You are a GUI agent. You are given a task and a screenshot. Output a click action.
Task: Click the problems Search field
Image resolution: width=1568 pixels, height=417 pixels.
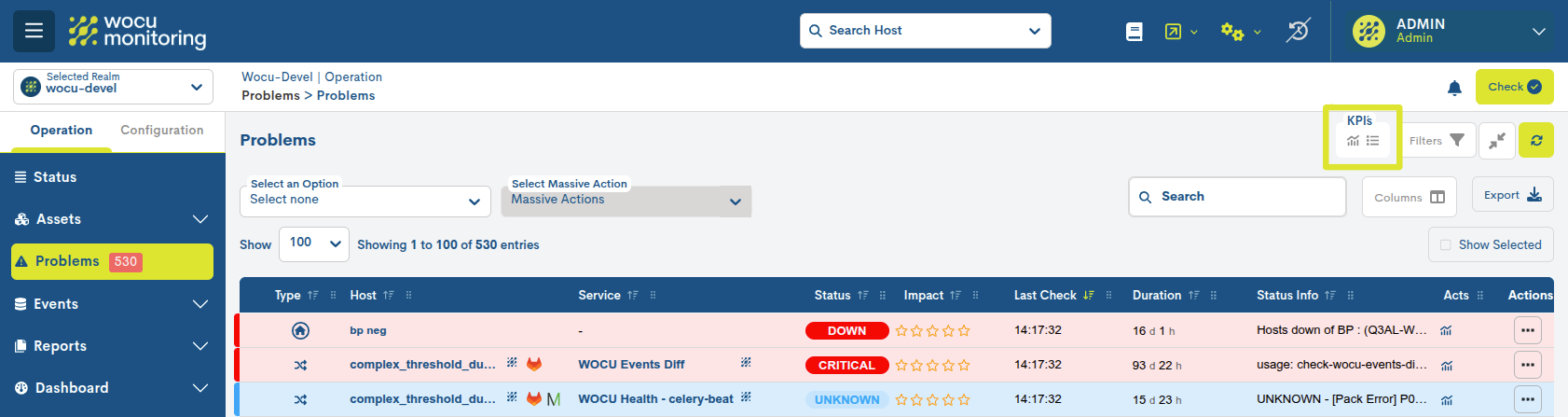click(1237, 197)
